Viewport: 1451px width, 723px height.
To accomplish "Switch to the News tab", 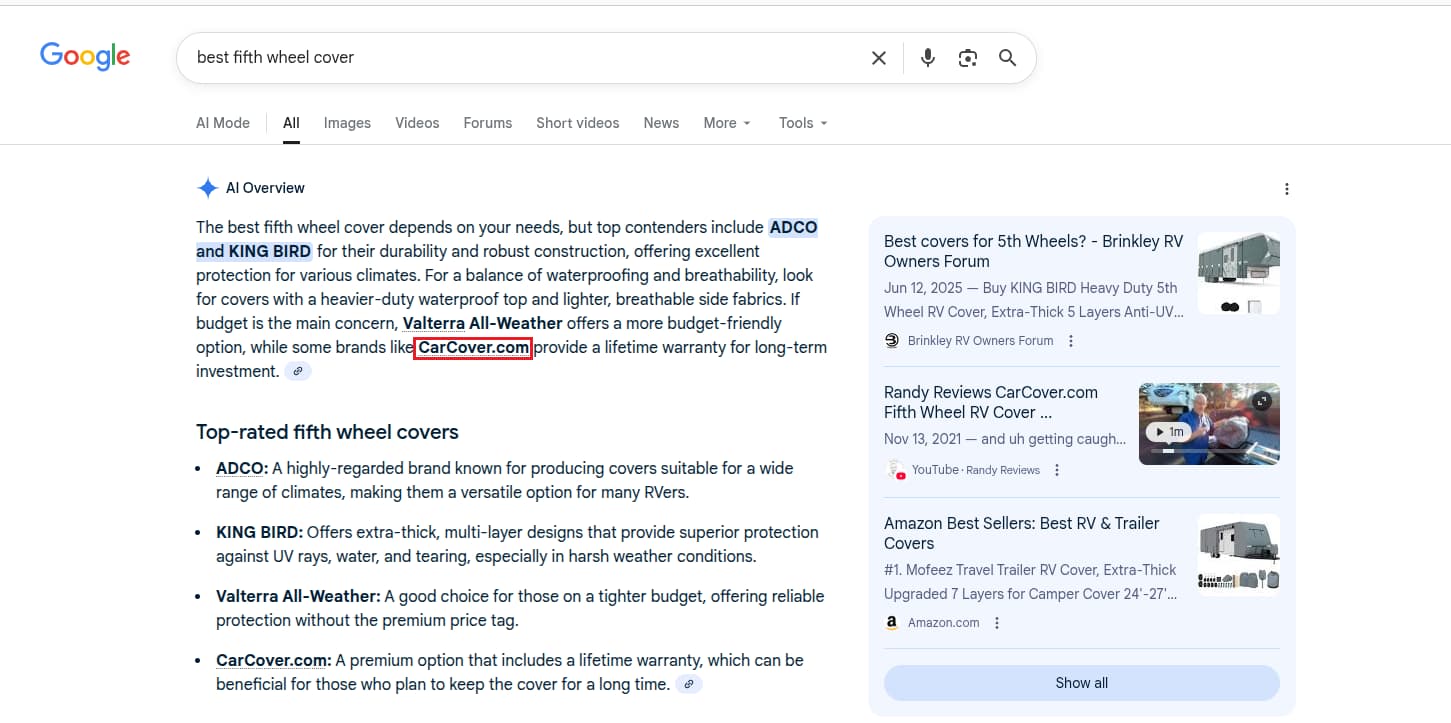I will coord(660,122).
